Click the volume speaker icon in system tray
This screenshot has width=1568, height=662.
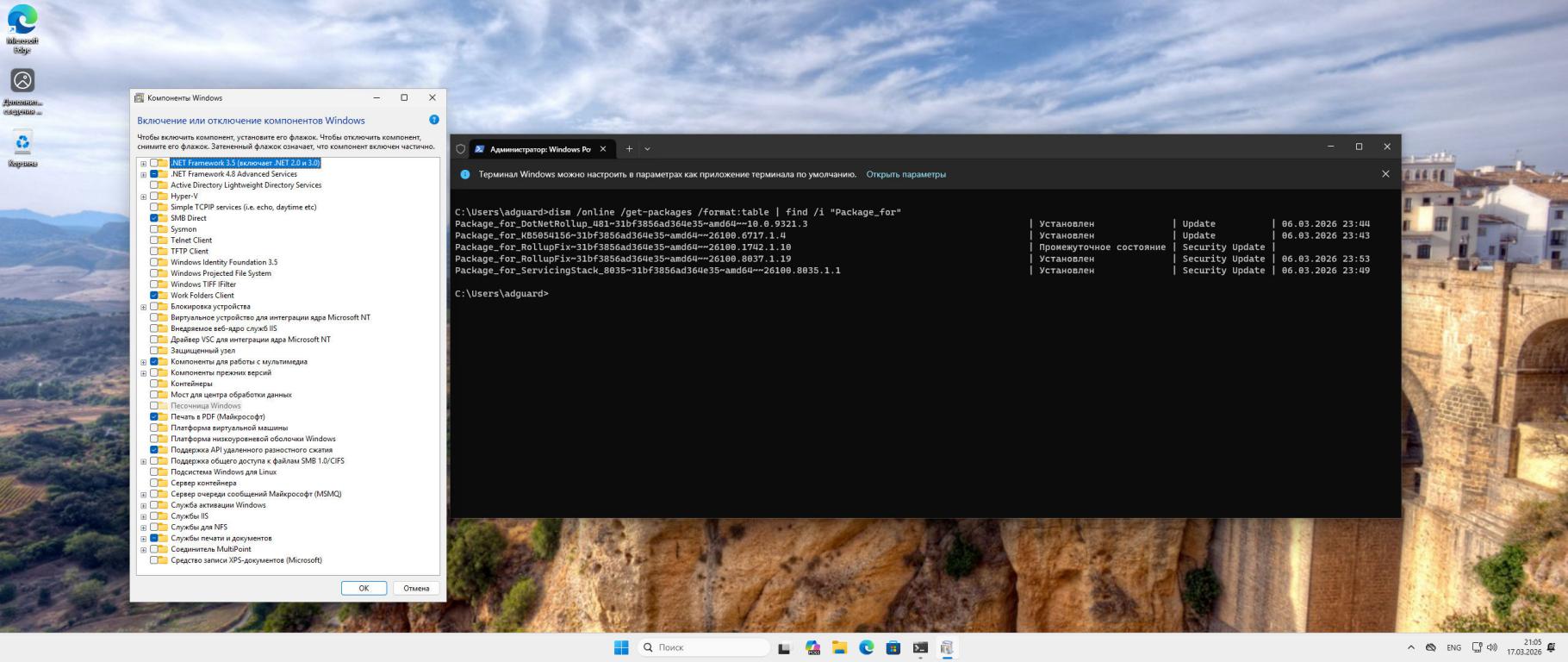coord(1492,647)
